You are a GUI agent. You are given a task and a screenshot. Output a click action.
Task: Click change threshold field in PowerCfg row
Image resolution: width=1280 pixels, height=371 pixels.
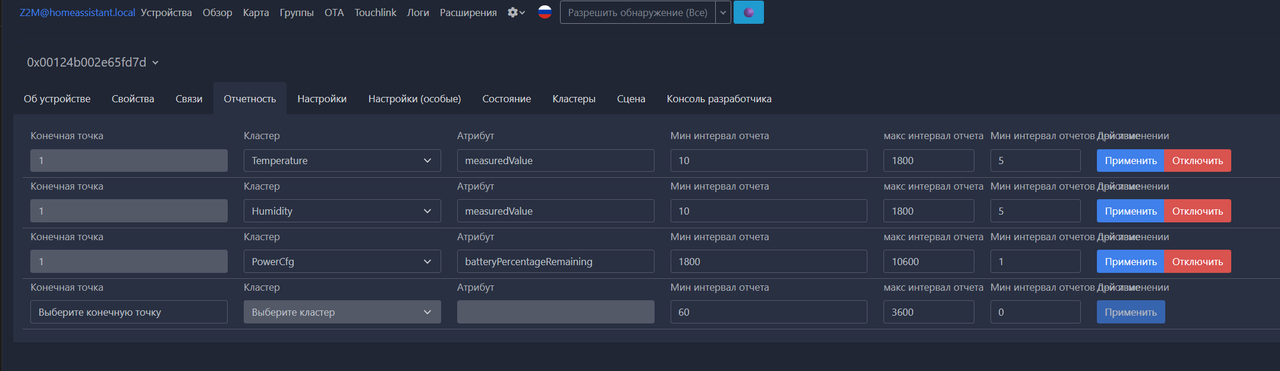1035,261
